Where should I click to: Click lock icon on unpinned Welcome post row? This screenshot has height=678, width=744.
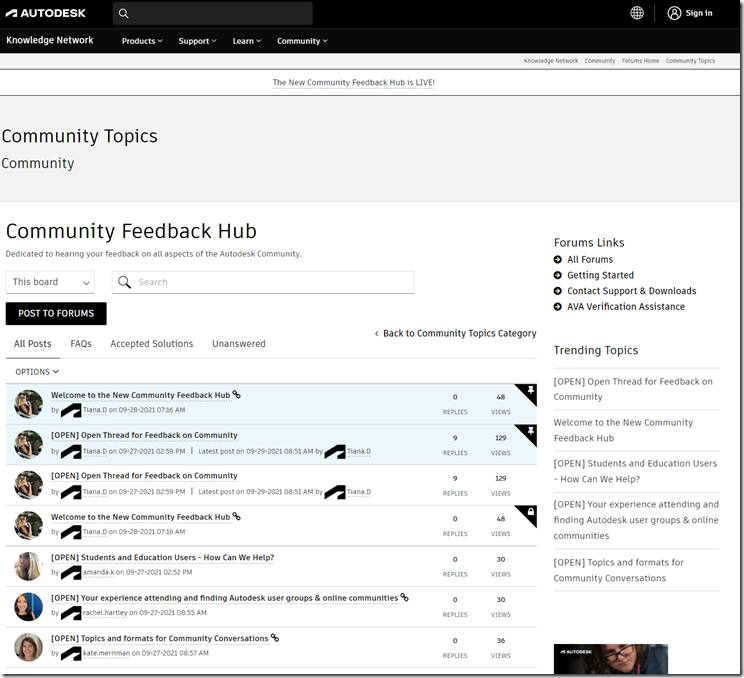(x=530, y=512)
